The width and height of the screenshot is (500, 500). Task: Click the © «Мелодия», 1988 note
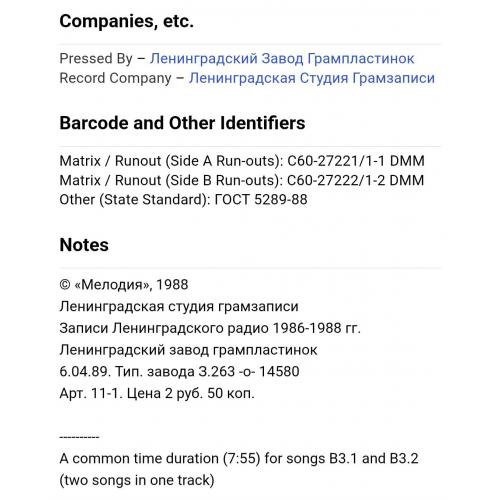pyautogui.click(x=124, y=285)
